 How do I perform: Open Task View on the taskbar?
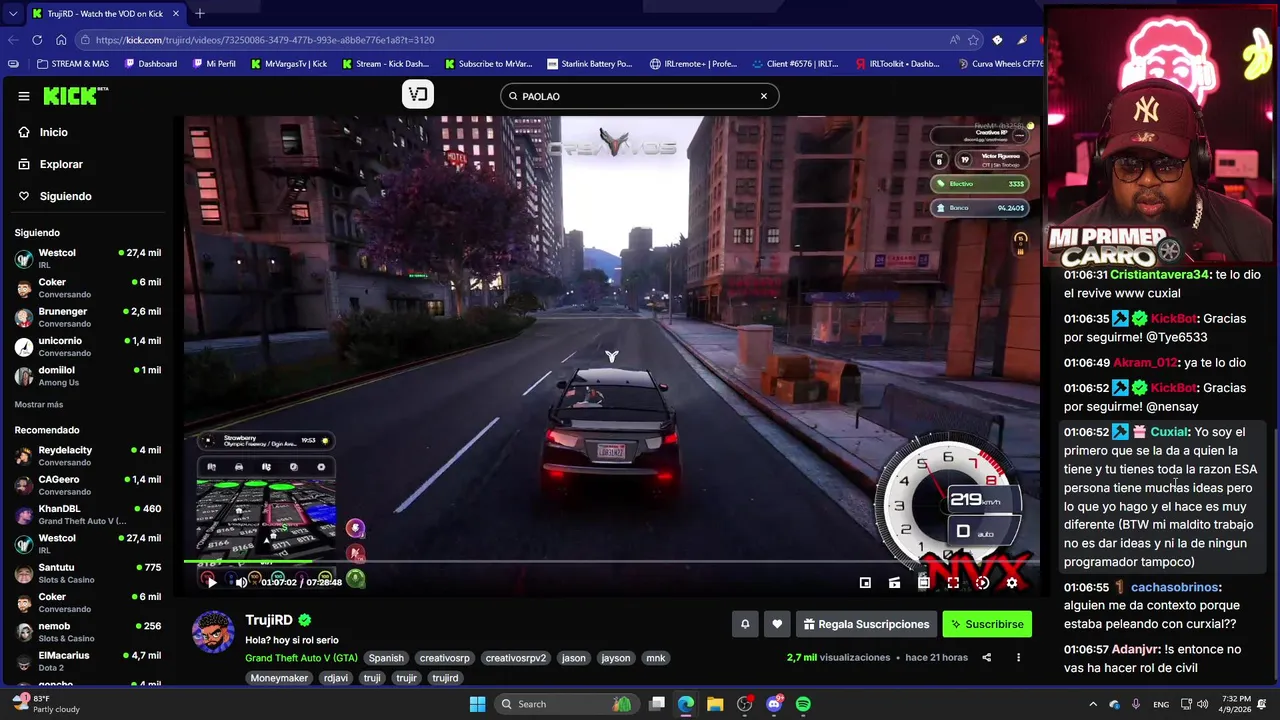(657, 704)
